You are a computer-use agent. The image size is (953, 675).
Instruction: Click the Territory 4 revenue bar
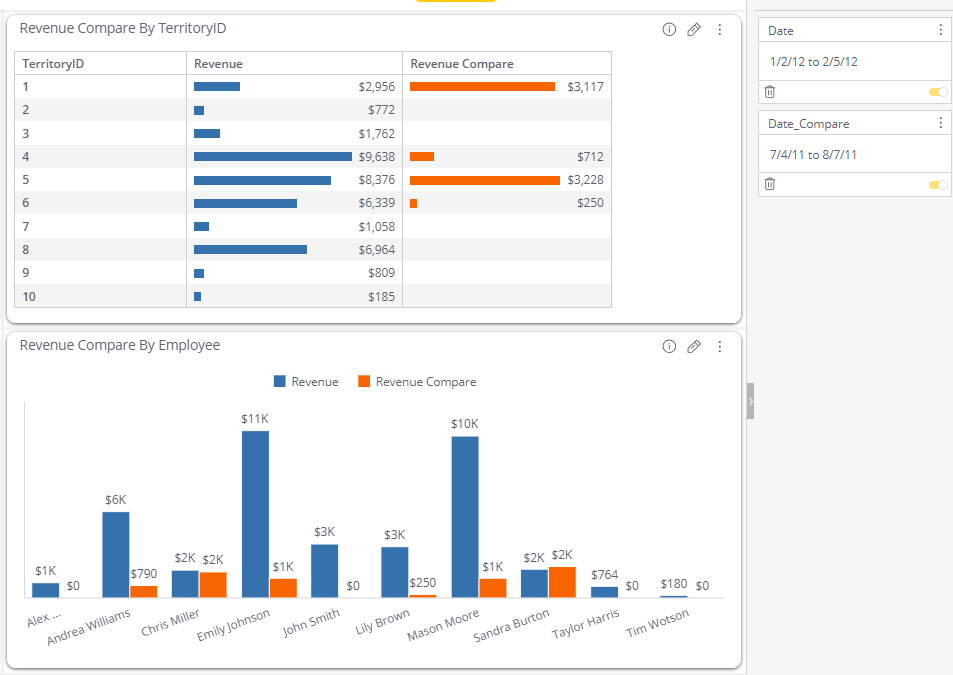pyautogui.click(x=272, y=157)
